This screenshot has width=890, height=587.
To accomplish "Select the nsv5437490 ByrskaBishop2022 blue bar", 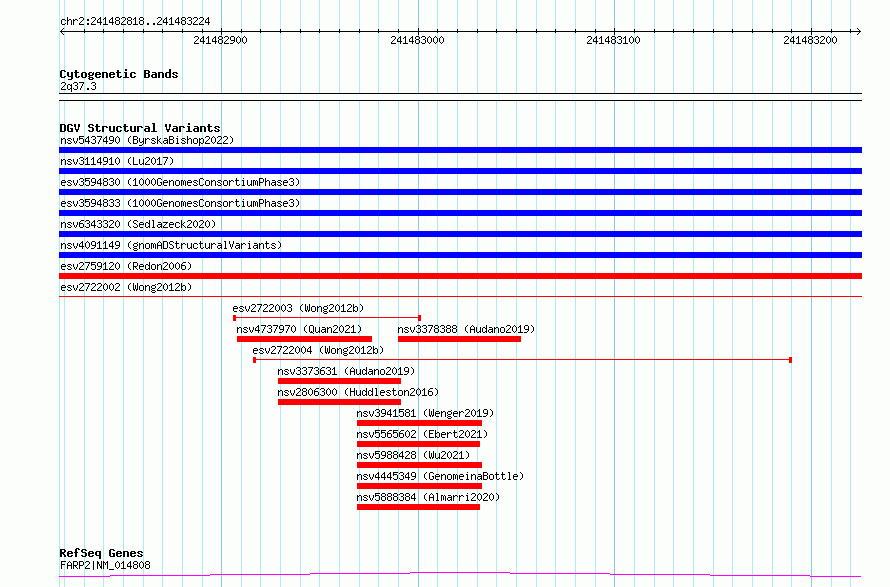I will click(460, 150).
